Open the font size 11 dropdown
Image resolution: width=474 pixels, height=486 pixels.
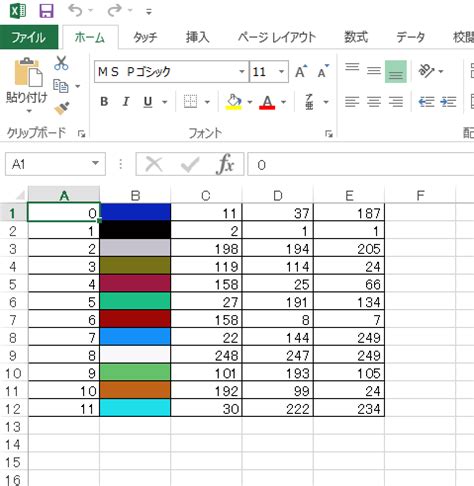pyautogui.click(x=281, y=71)
